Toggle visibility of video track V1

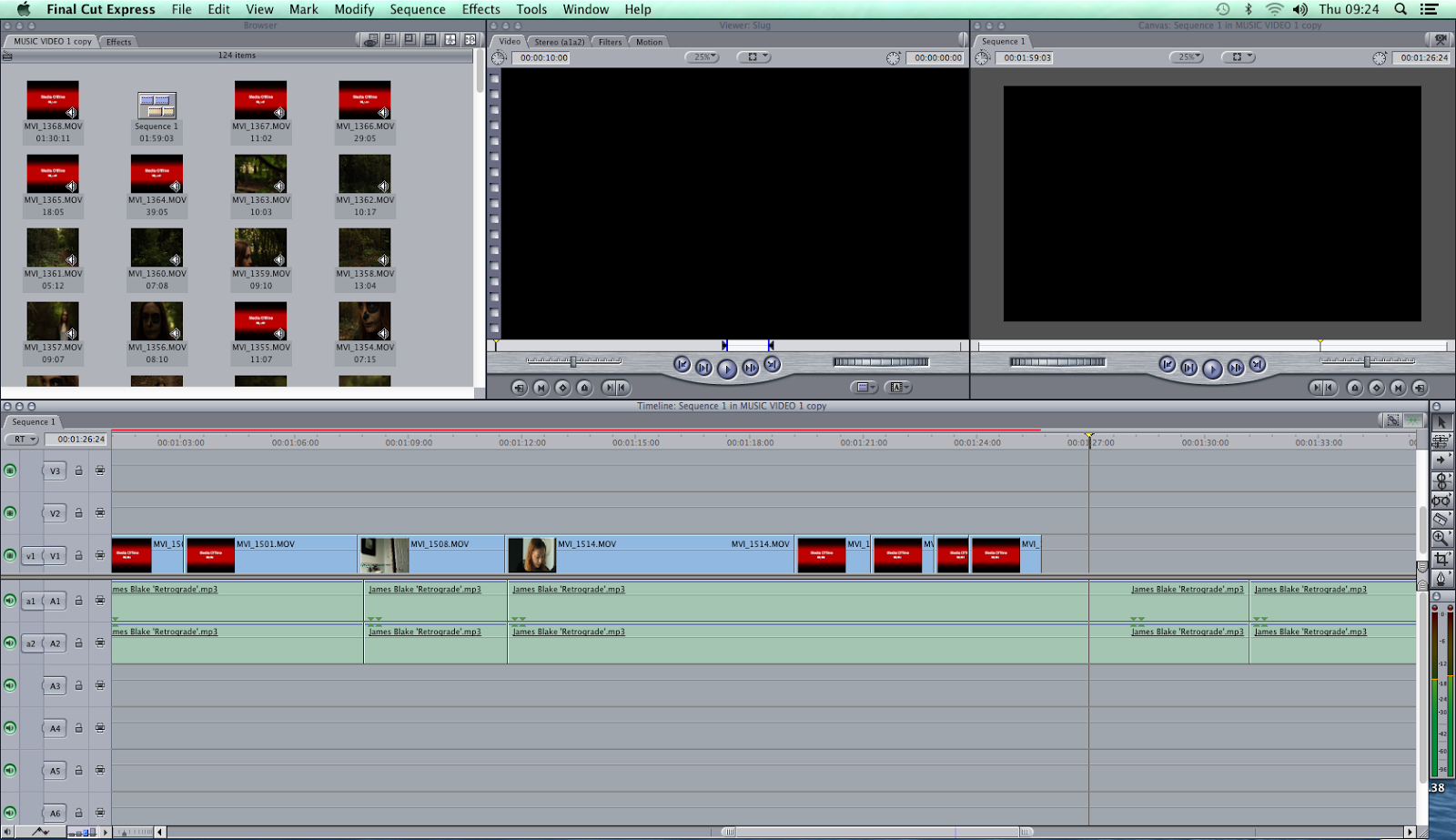click(10, 555)
